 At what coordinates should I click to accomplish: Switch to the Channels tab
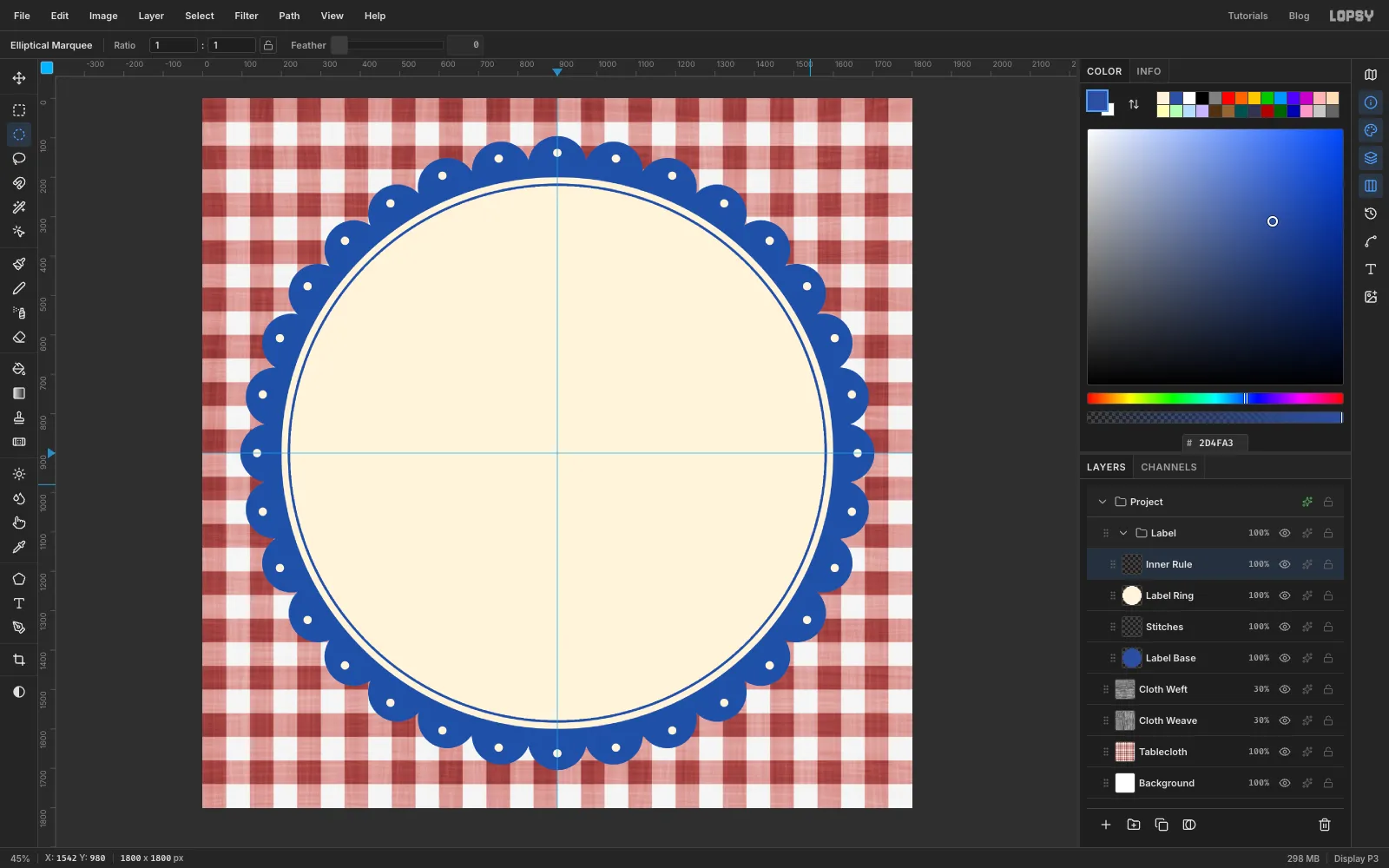[1168, 467]
